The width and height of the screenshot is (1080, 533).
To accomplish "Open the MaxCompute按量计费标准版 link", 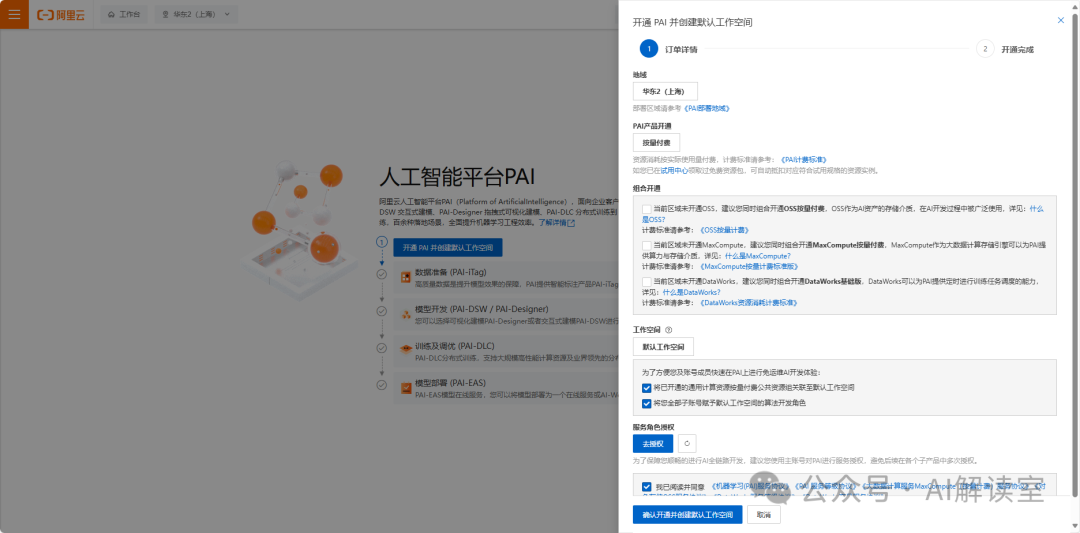I will (x=749, y=266).
